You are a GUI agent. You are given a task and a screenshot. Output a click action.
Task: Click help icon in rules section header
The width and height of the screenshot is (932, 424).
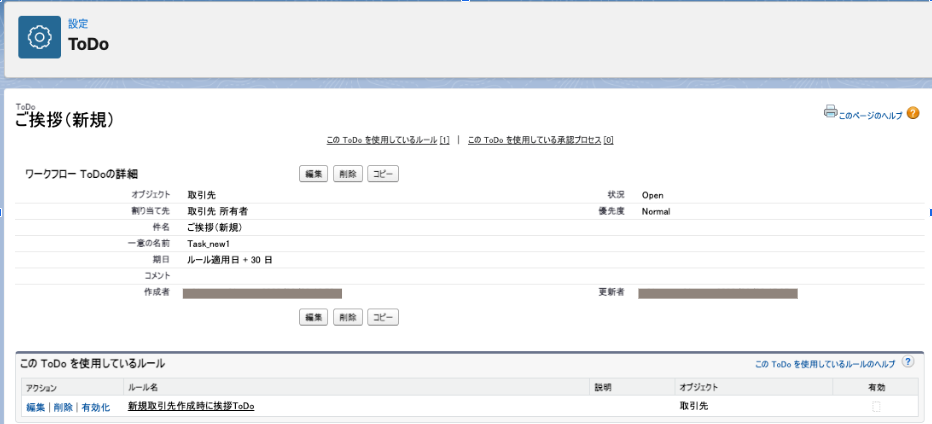908,362
